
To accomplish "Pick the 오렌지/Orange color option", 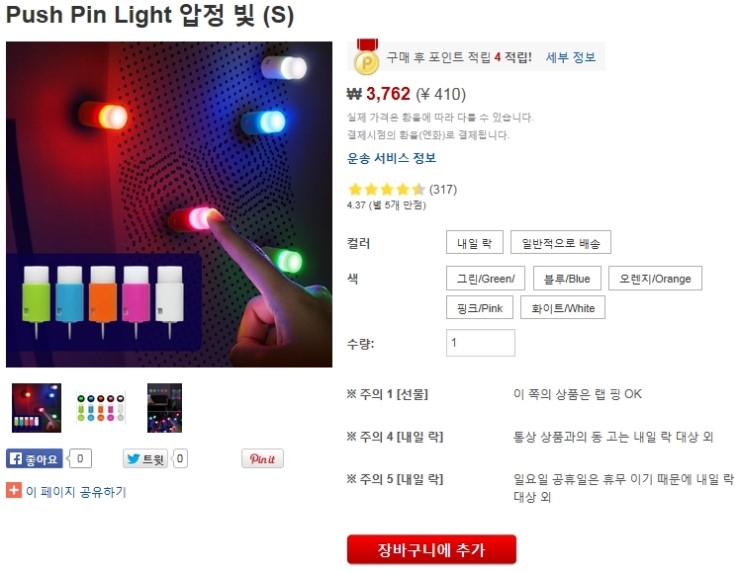I will (655, 278).
